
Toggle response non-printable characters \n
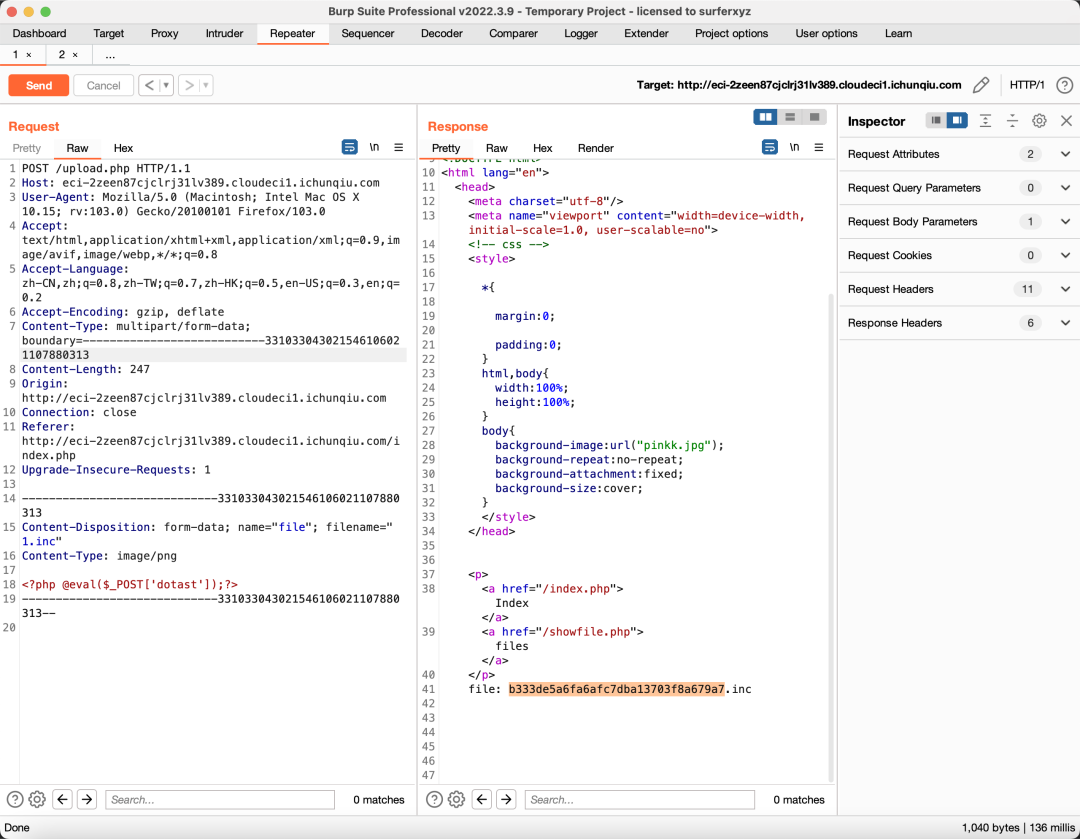click(794, 147)
